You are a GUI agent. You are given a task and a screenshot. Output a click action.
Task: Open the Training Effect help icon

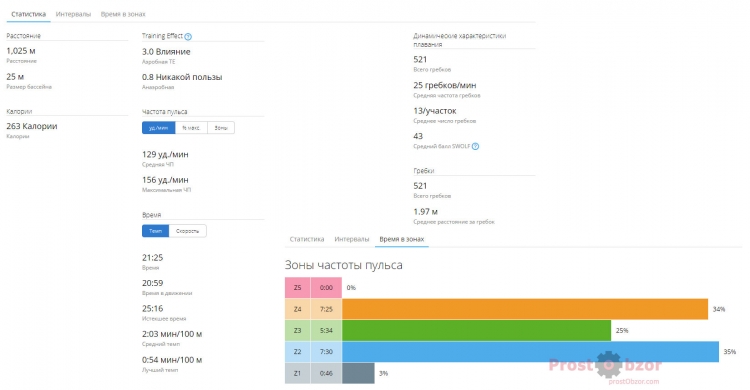188,37
